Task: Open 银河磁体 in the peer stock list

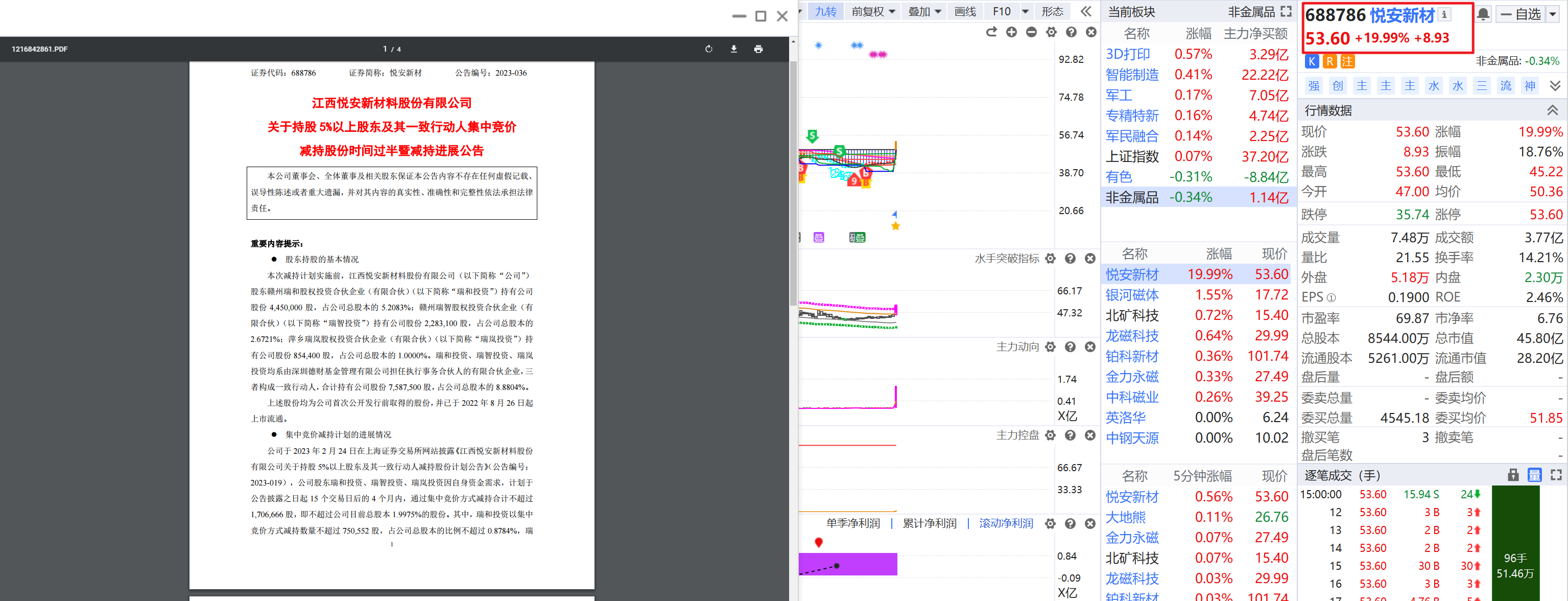Action: (x=1132, y=295)
